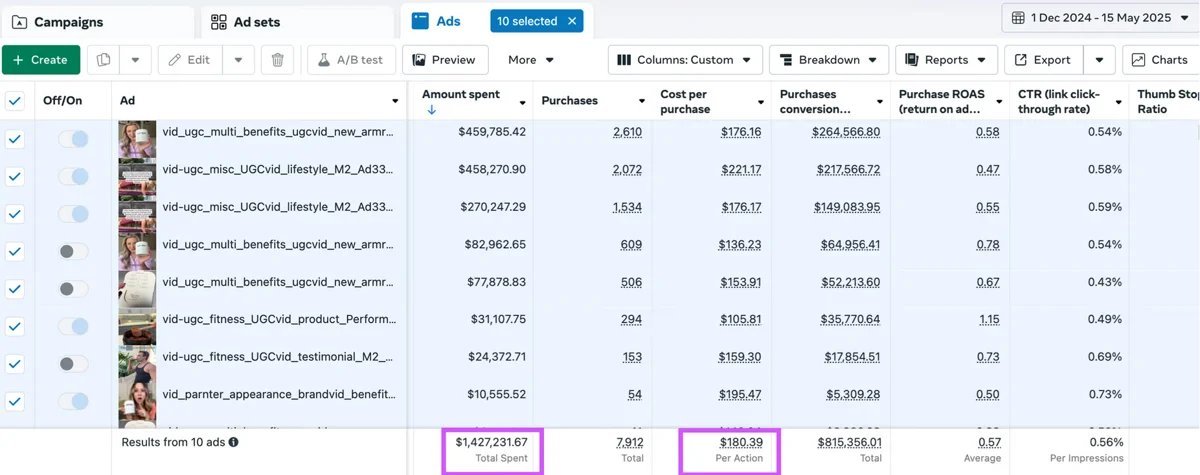1200x475 pixels.
Task: Click thumbnail of the vid_parnter_appearance ad
Action: pyautogui.click(x=137, y=401)
